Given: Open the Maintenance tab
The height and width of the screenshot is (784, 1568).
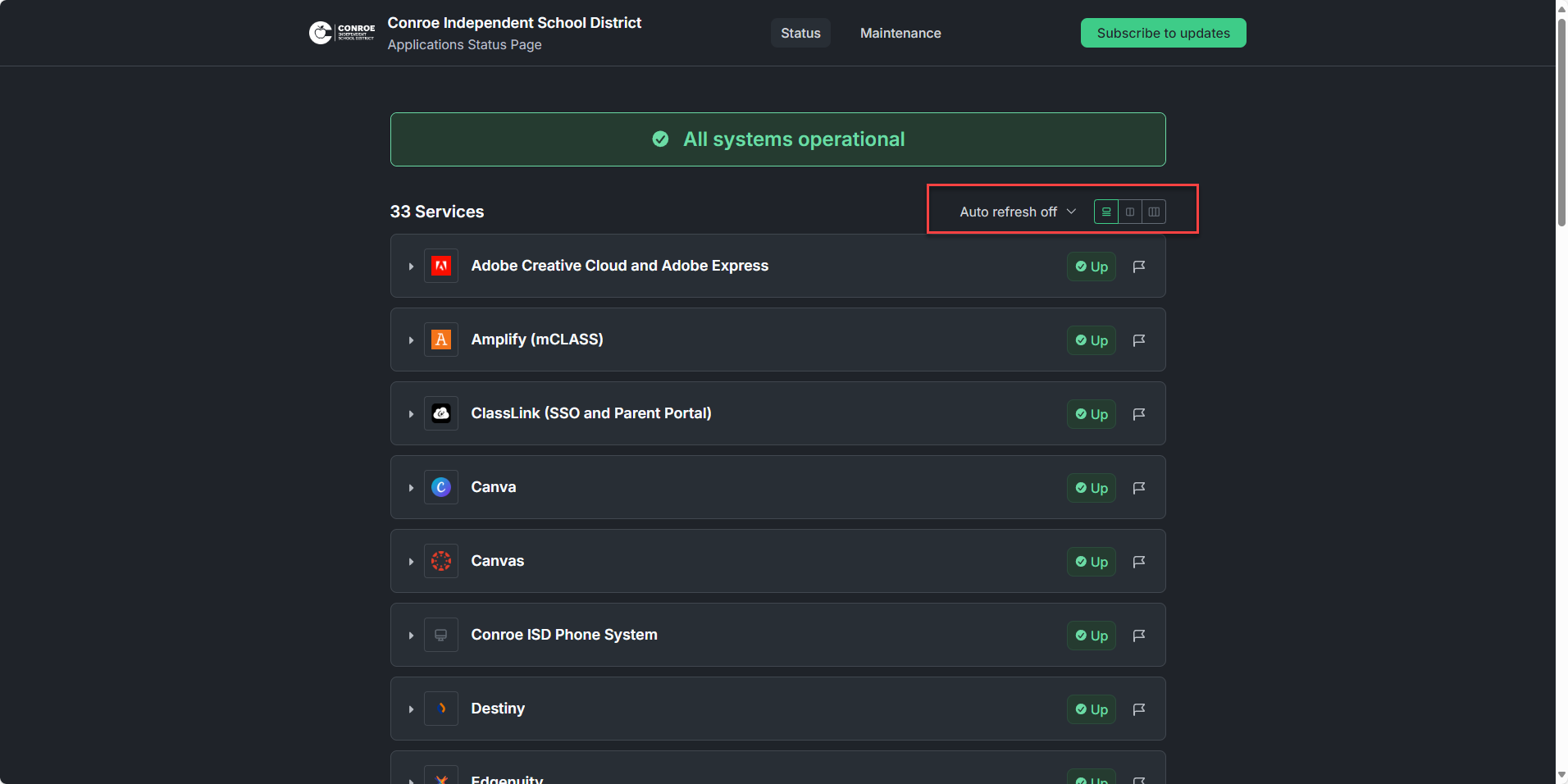Looking at the screenshot, I should (900, 33).
